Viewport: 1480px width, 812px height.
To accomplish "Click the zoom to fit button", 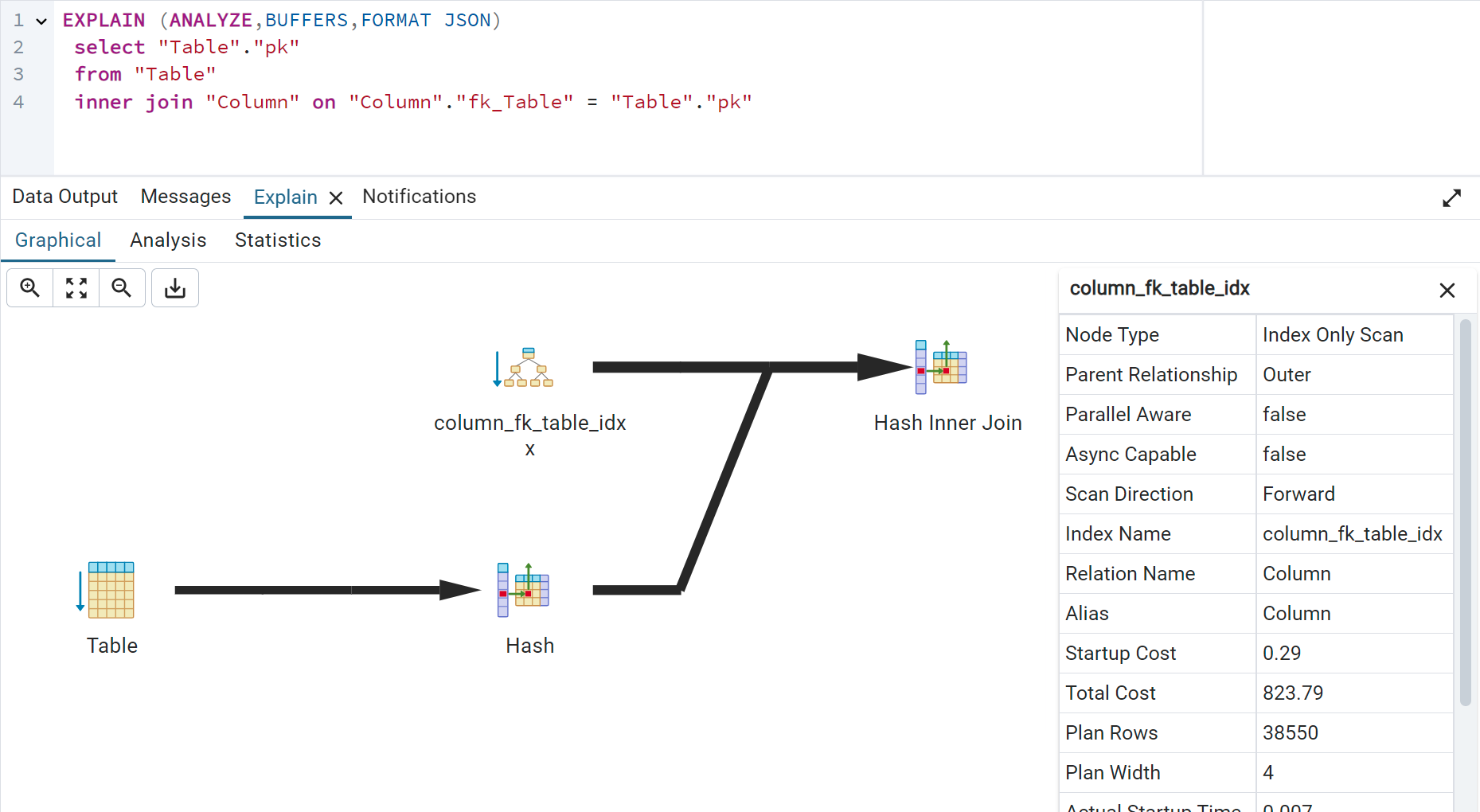I will (x=76, y=287).
